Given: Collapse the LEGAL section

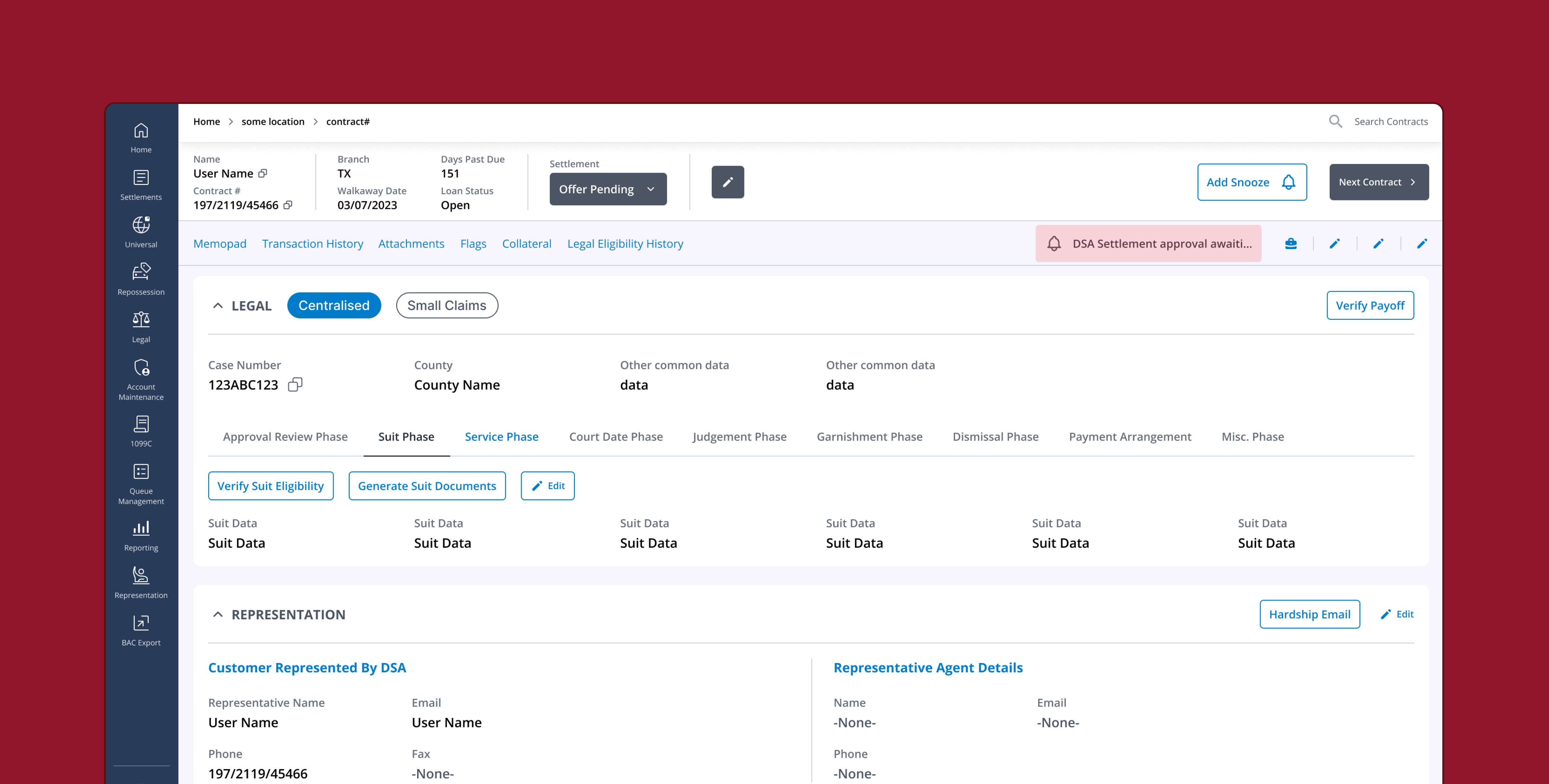Looking at the screenshot, I should pyautogui.click(x=218, y=306).
